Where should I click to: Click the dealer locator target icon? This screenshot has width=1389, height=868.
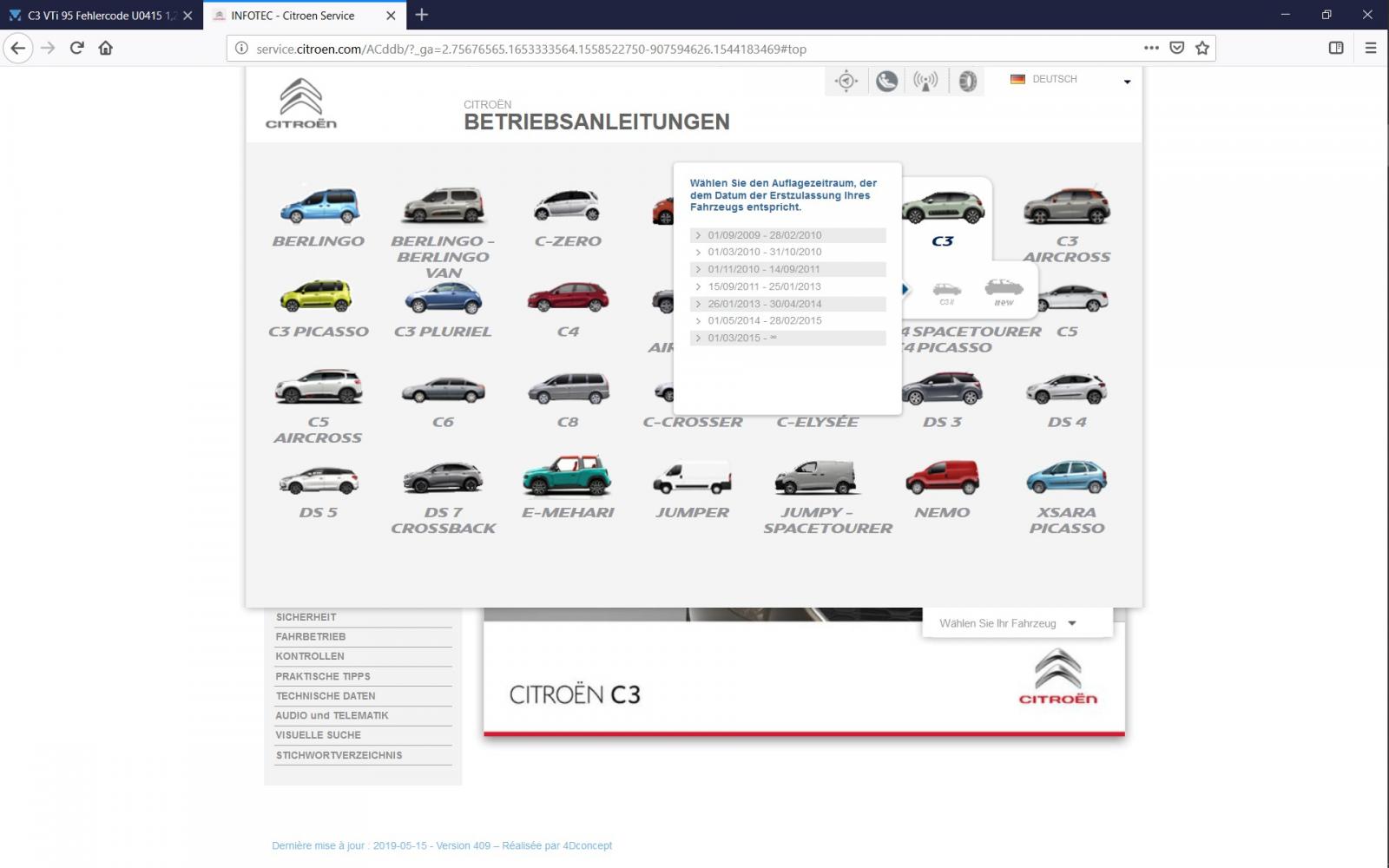coord(846,81)
